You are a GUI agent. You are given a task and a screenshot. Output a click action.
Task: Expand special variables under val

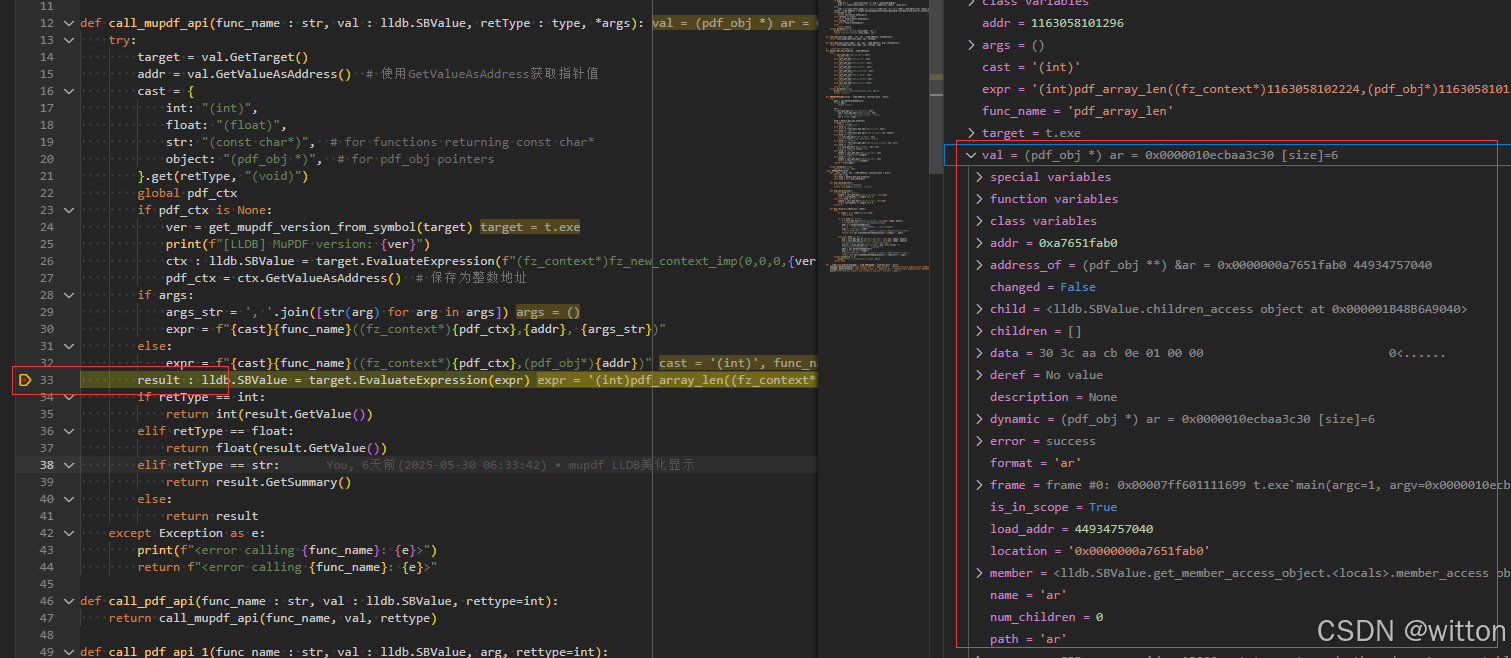[979, 177]
